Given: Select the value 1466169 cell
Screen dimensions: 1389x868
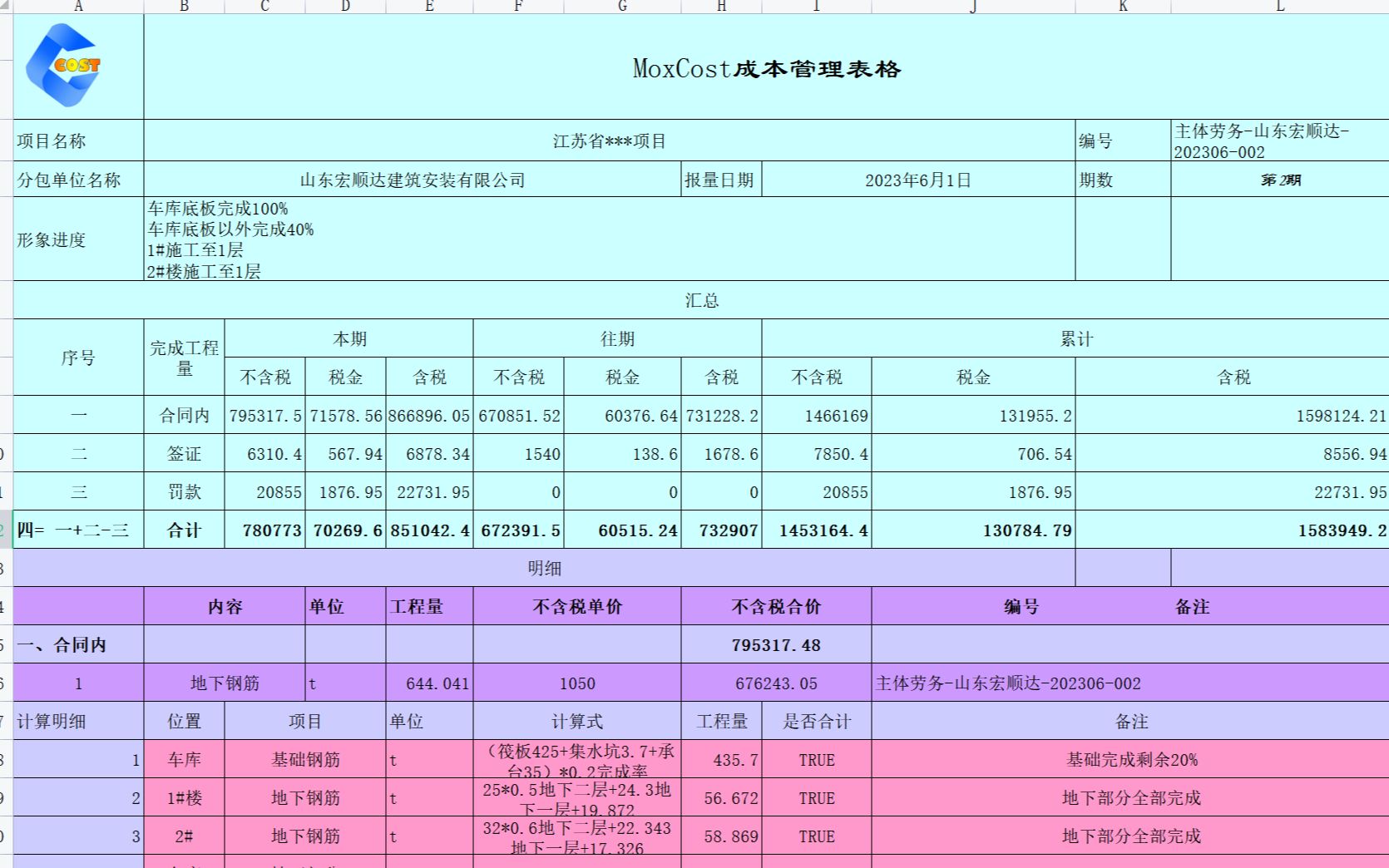Looking at the screenshot, I should coord(817,415).
